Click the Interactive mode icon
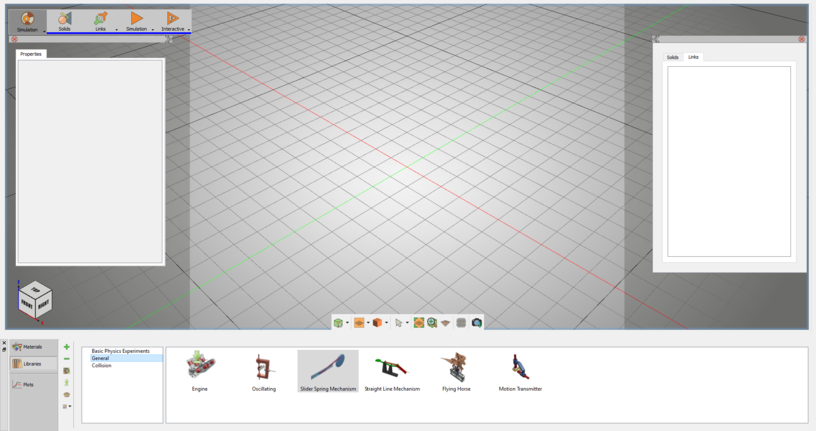The image size is (816, 431). coord(172,19)
